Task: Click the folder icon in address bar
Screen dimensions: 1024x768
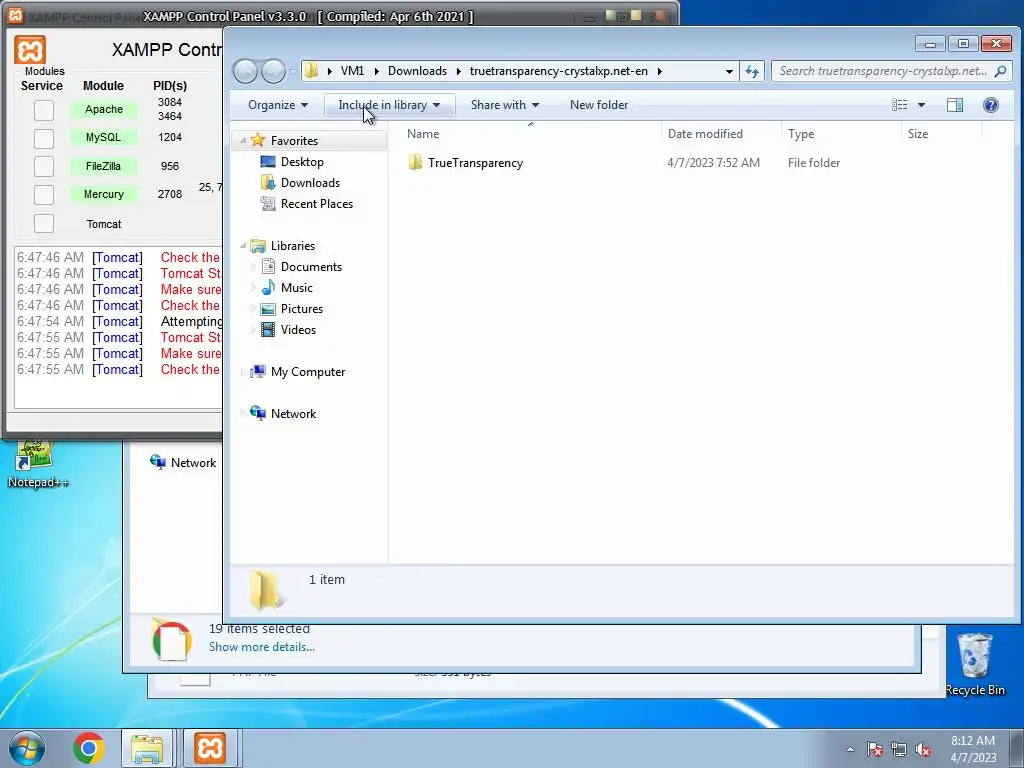Action: (312, 71)
